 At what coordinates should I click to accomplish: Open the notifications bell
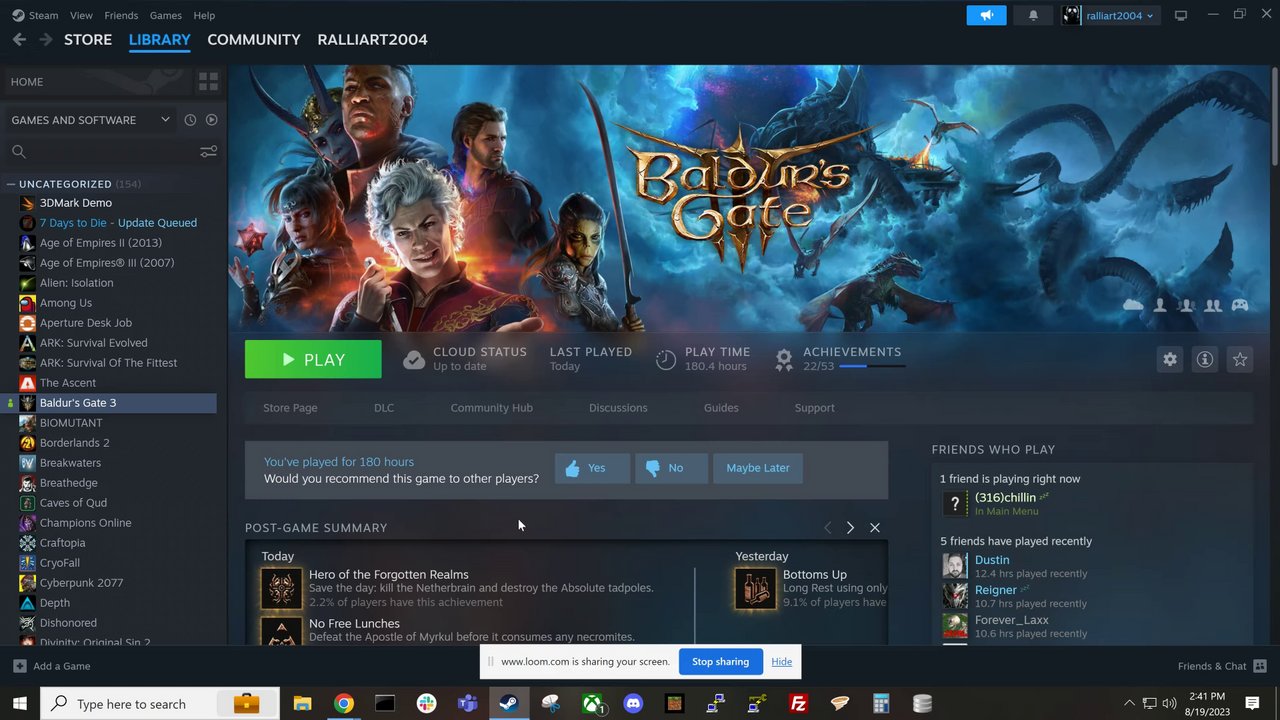[x=1033, y=15]
